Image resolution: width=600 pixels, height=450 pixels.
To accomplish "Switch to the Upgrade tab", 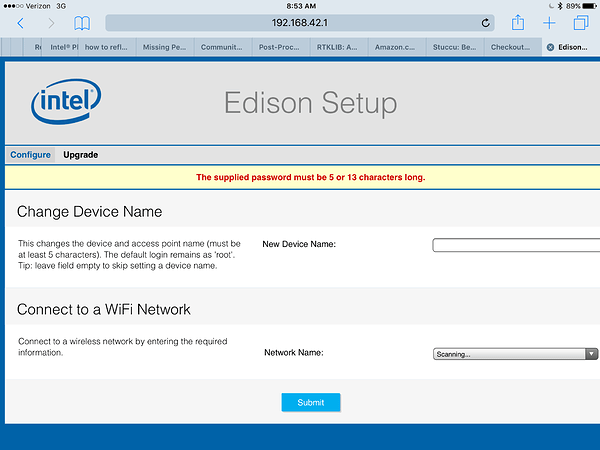I will 81,155.
